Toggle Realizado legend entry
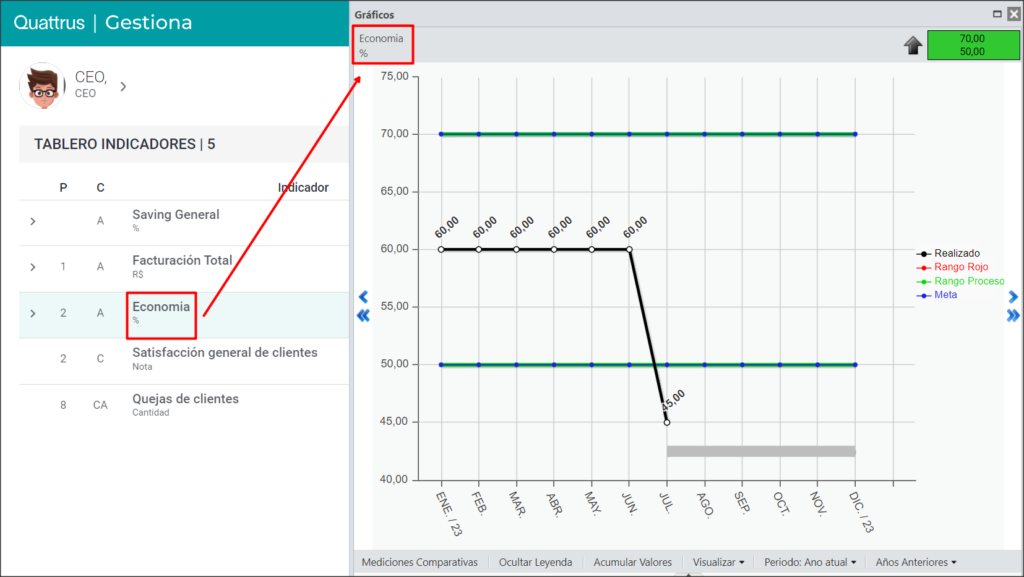Image resolution: width=1024 pixels, height=577 pixels. point(949,253)
